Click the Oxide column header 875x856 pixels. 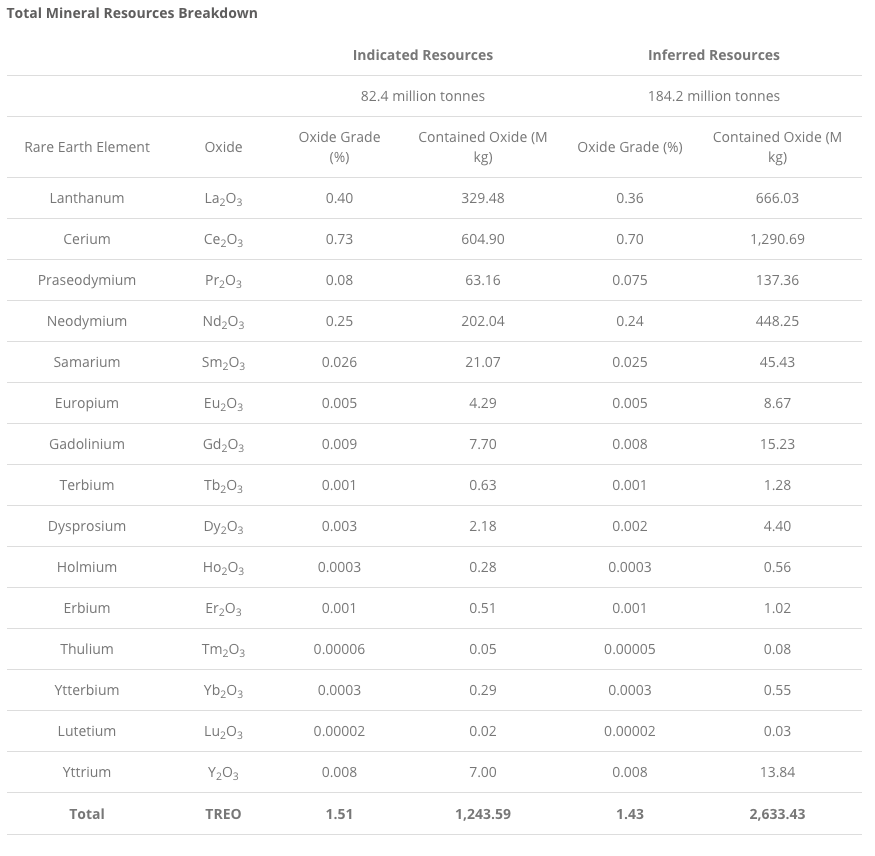click(223, 147)
